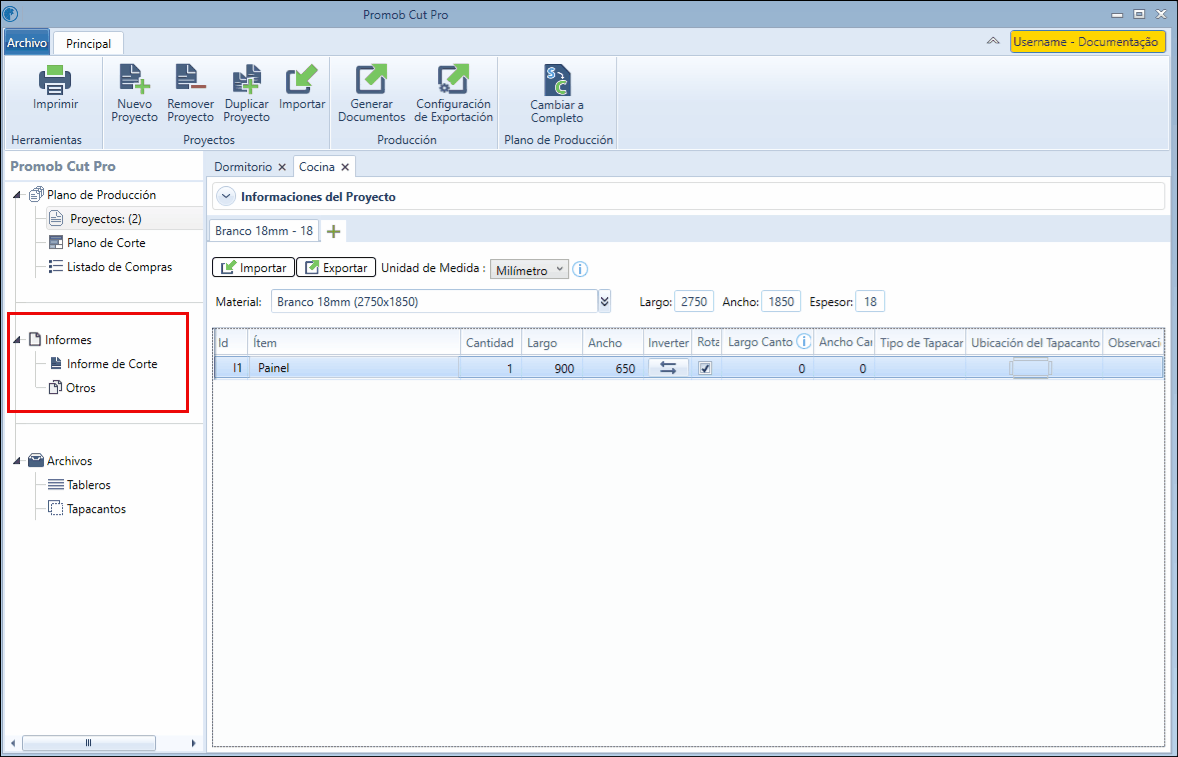Select the Cocina project tab

pos(317,167)
